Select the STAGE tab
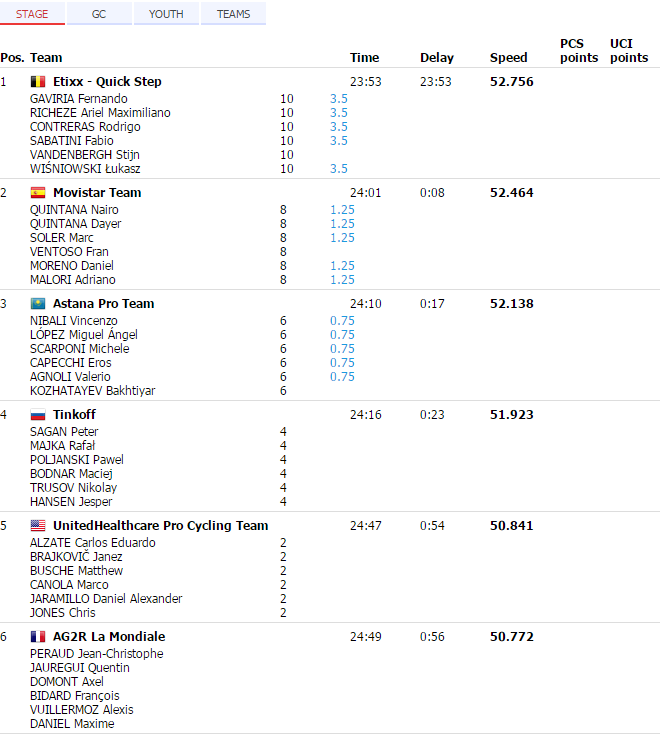This screenshot has width=664, height=734. (x=32, y=14)
